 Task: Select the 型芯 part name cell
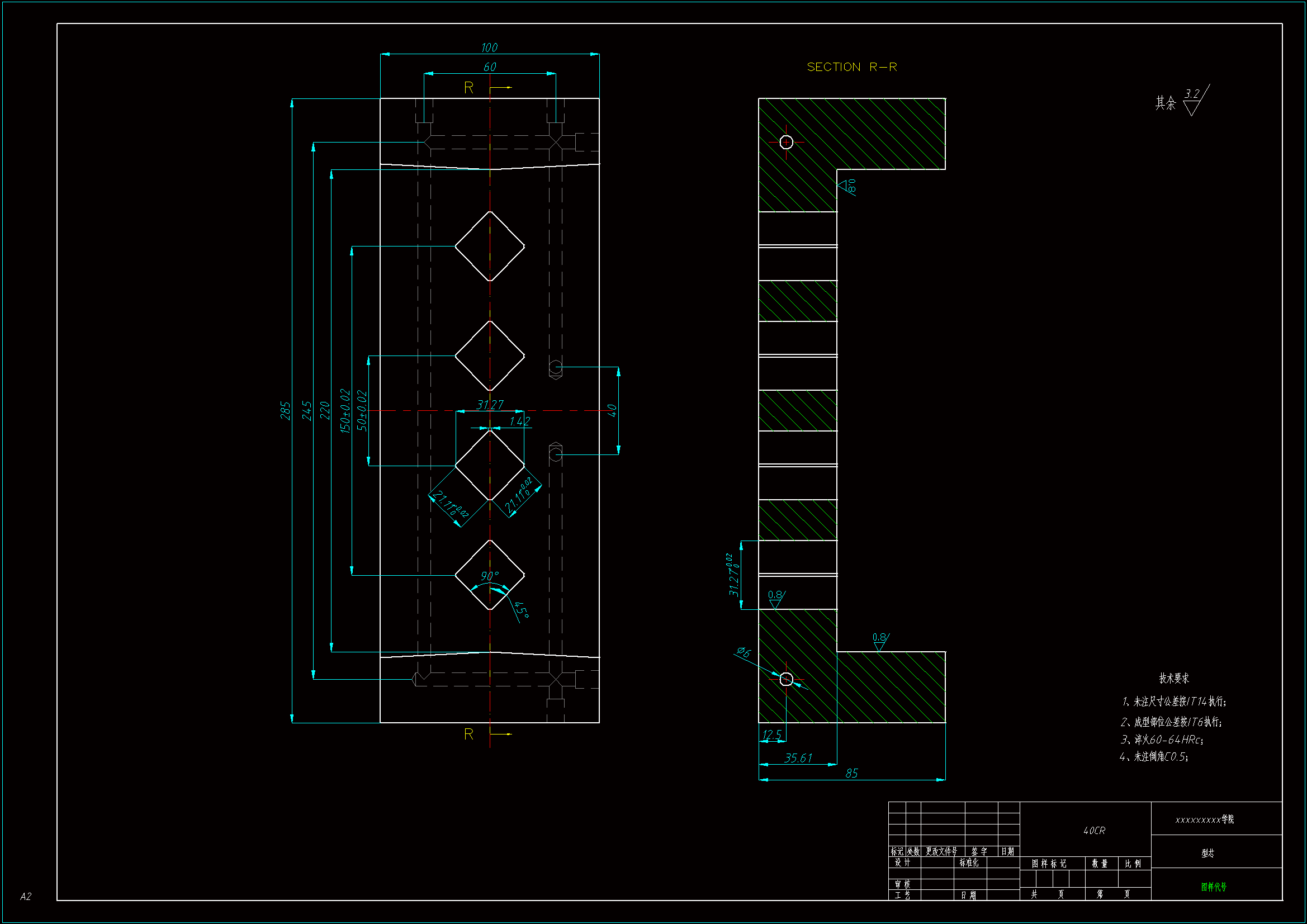pos(1207,853)
